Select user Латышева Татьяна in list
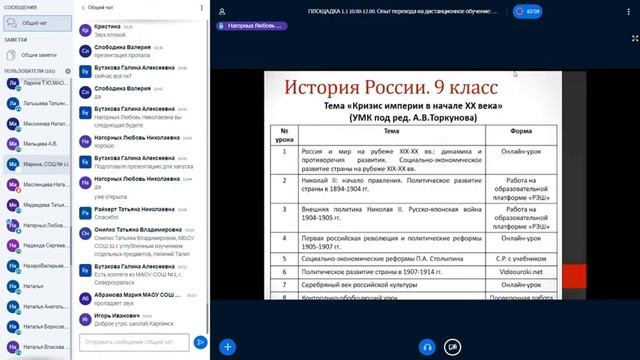This screenshot has height=360, width=640. 37,104
